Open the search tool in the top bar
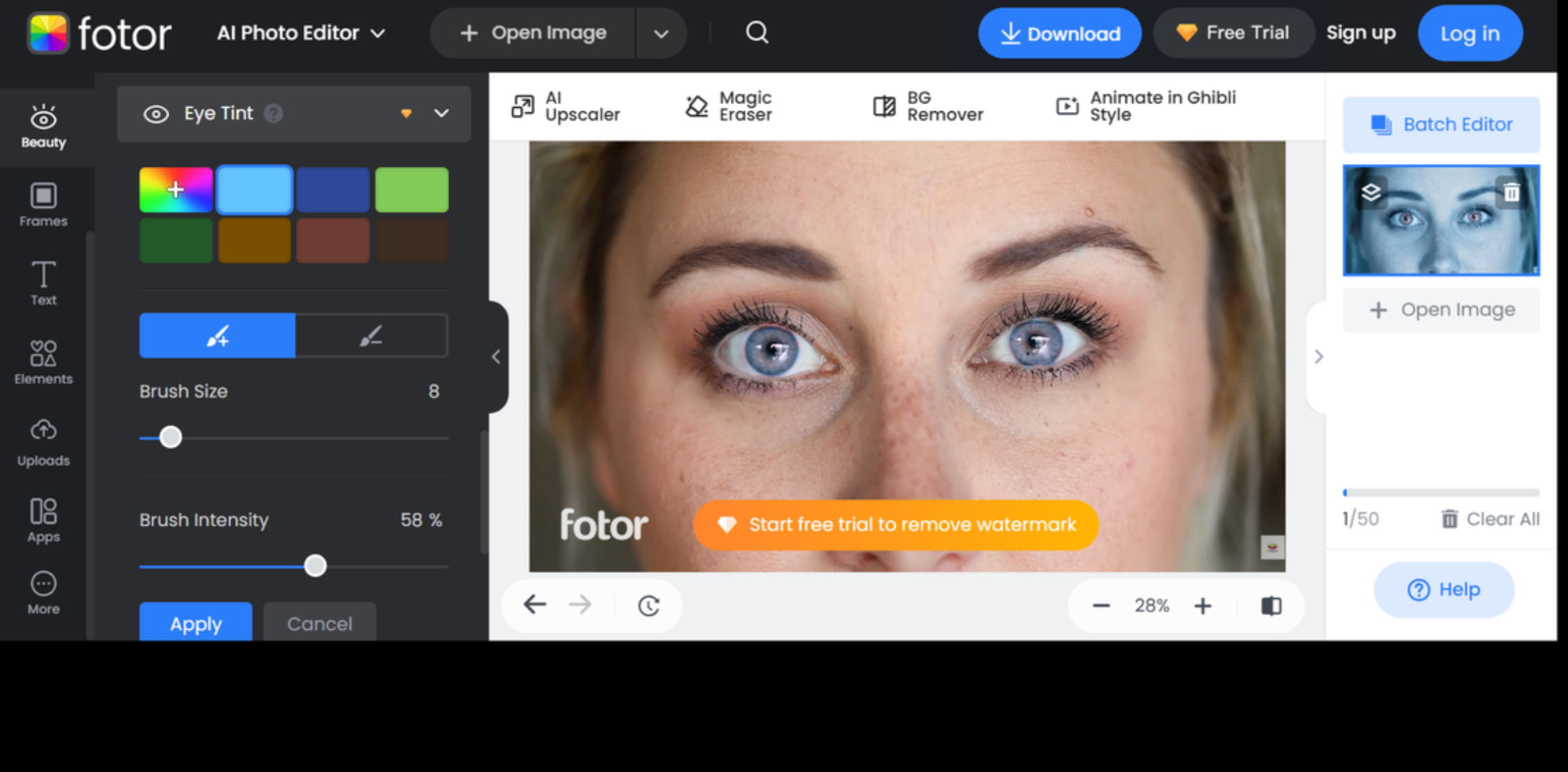 click(x=756, y=33)
